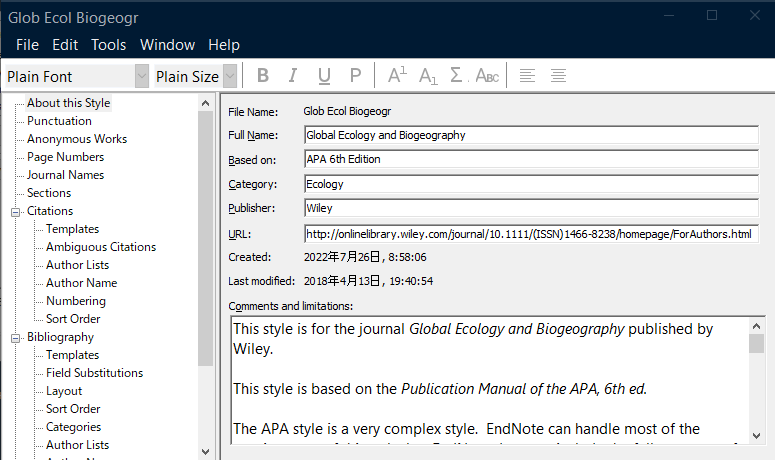Open Field Substitutions settings
The width and height of the screenshot is (775, 460).
tap(94, 373)
